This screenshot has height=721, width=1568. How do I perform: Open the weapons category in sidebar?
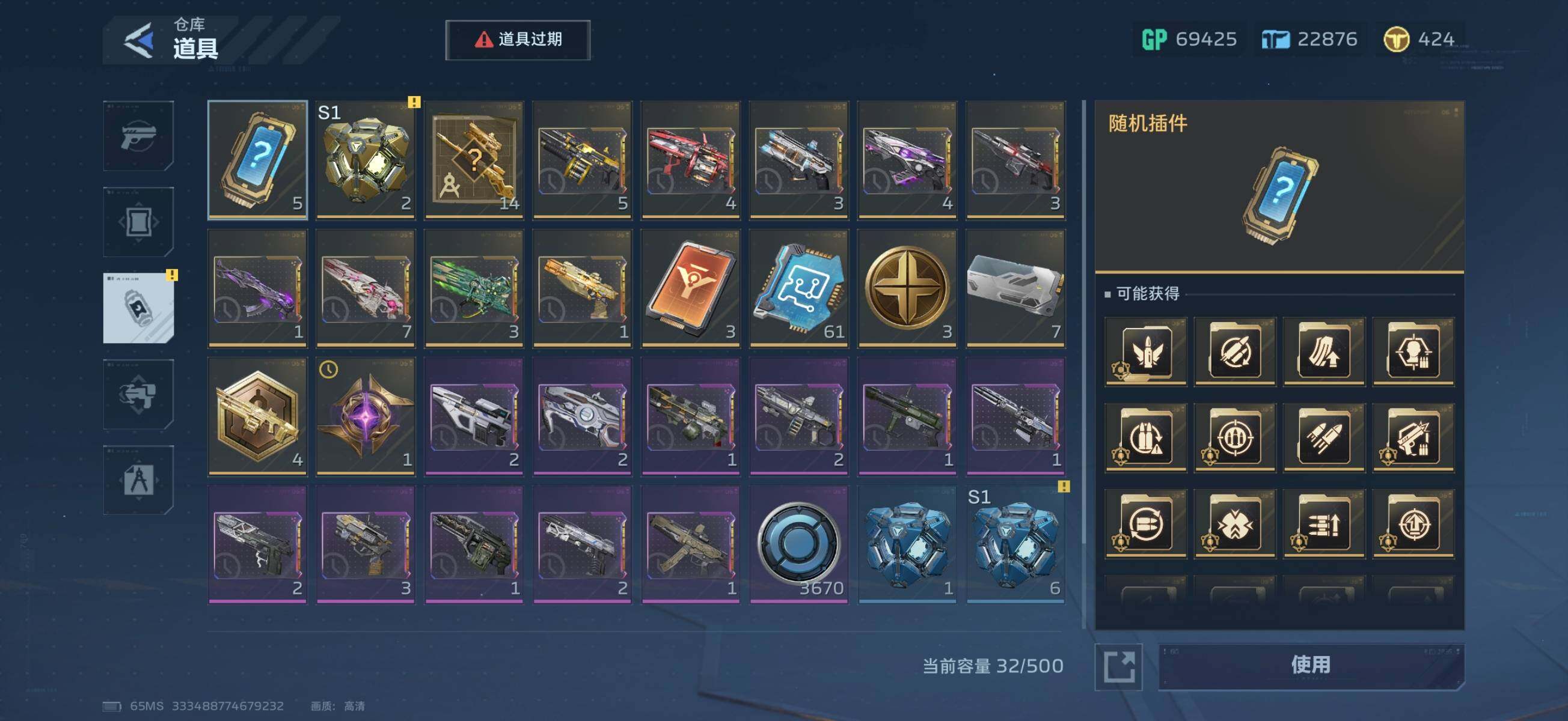pyautogui.click(x=139, y=136)
